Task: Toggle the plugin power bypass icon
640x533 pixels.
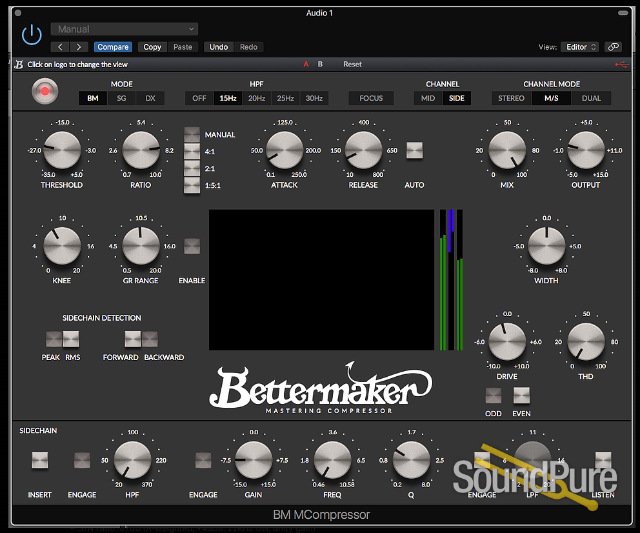Action: coord(32,35)
